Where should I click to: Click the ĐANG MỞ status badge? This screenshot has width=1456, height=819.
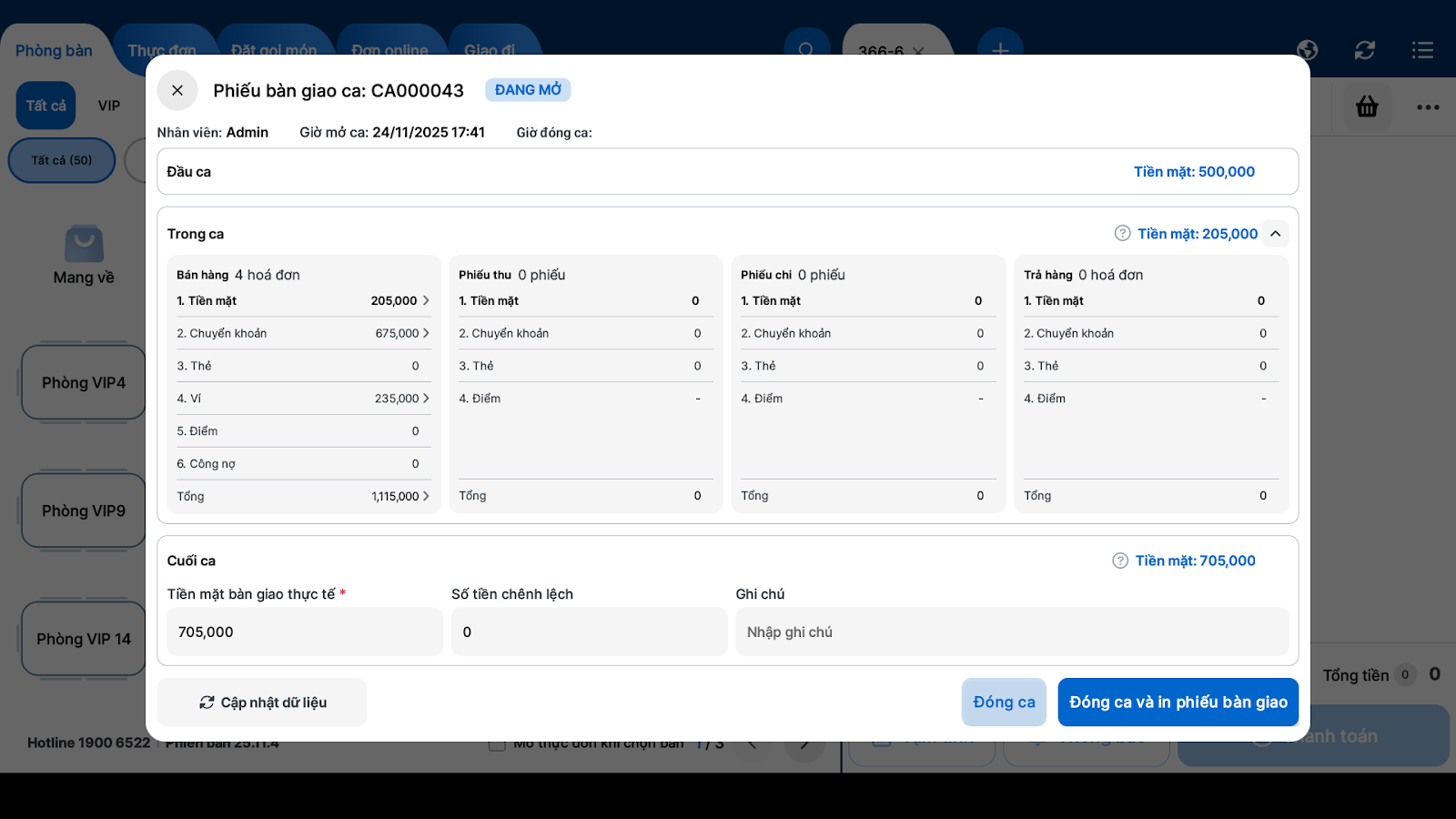pyautogui.click(x=528, y=90)
